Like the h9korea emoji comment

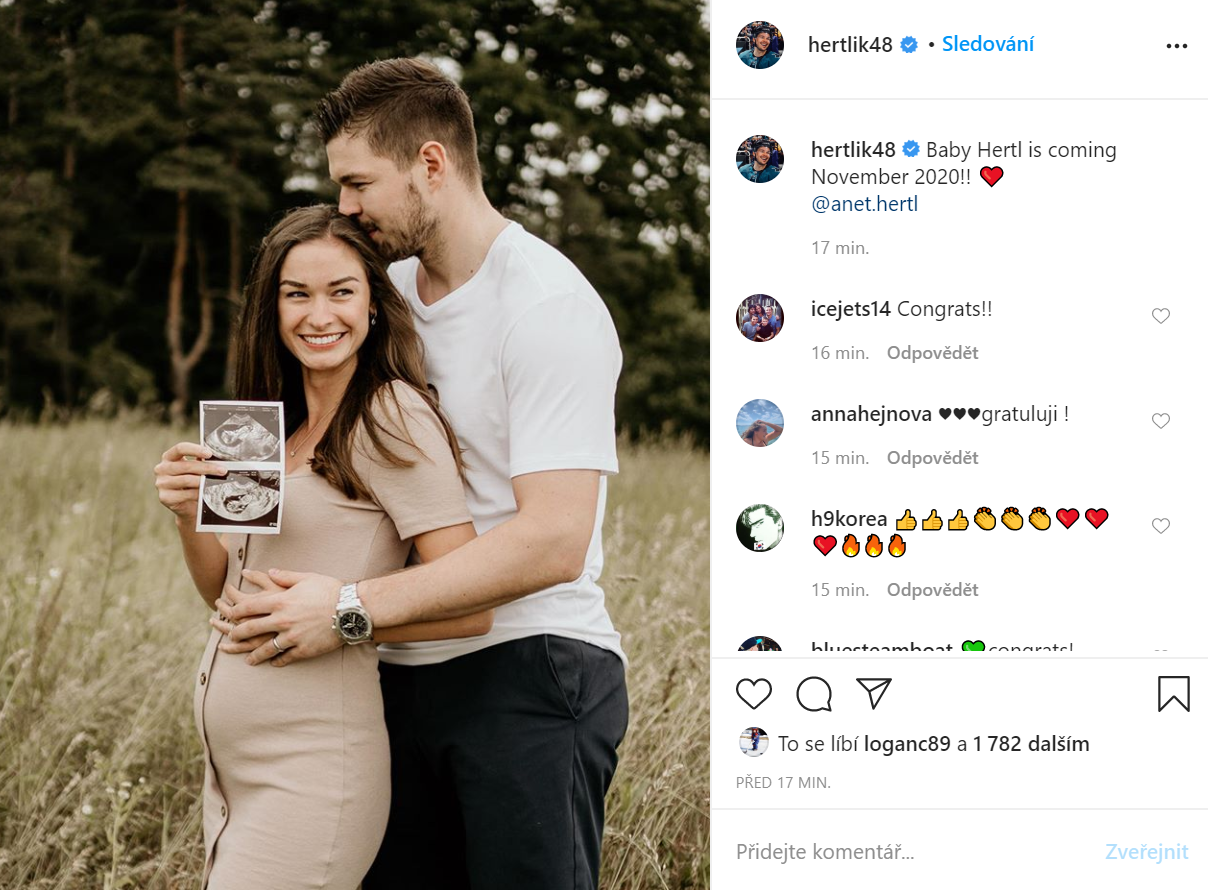(x=1161, y=526)
